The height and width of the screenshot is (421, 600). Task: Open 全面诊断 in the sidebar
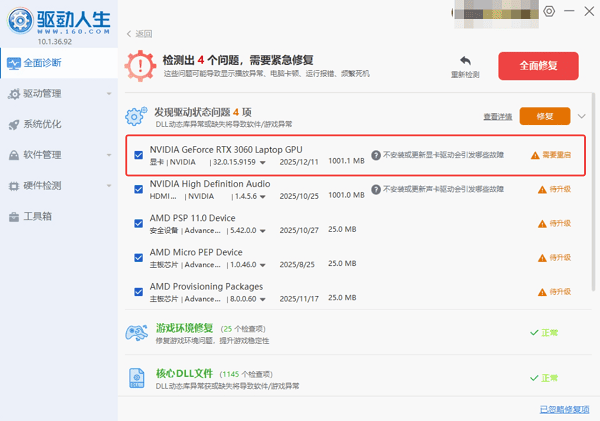(x=59, y=63)
